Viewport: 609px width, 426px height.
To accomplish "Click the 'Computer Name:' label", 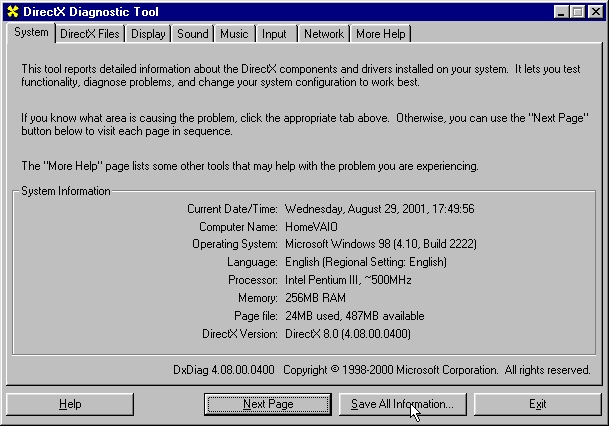I will click(x=238, y=227).
